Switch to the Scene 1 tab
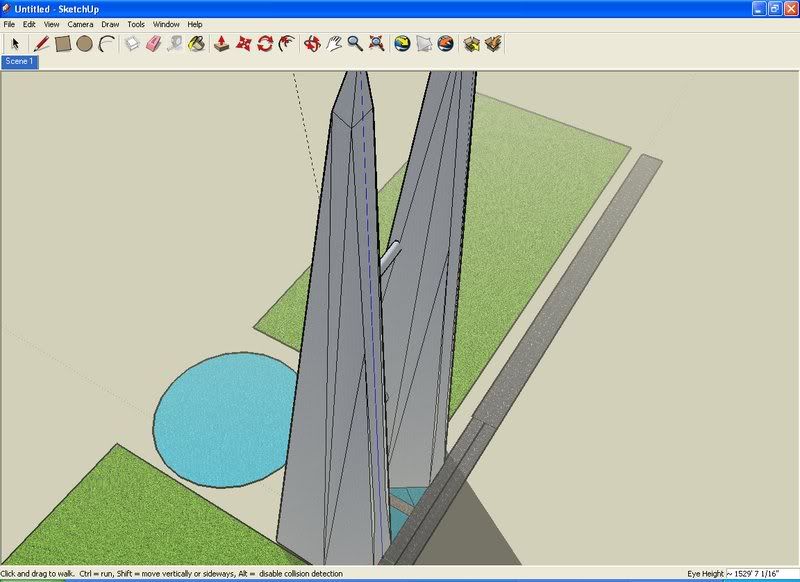 coord(19,62)
